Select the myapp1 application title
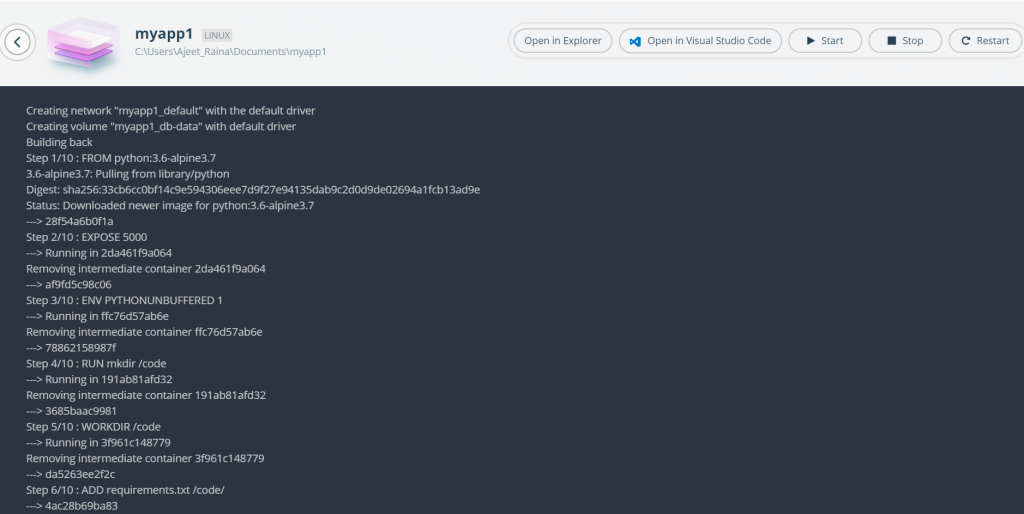This screenshot has height=514, width=1024. click(x=164, y=34)
